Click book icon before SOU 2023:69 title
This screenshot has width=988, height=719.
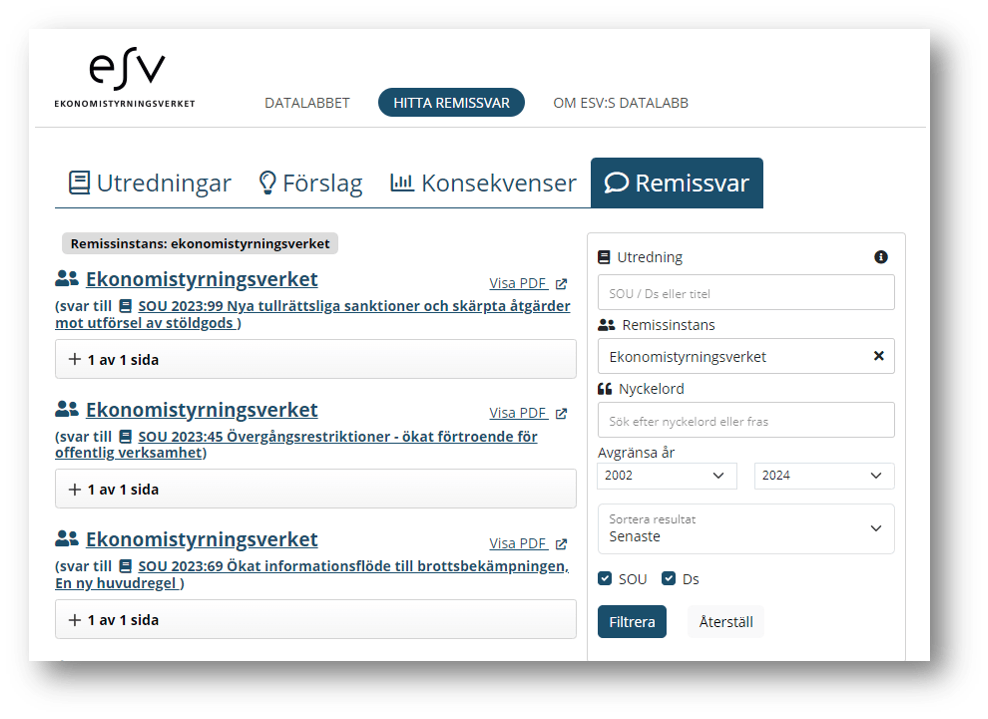click(126, 567)
